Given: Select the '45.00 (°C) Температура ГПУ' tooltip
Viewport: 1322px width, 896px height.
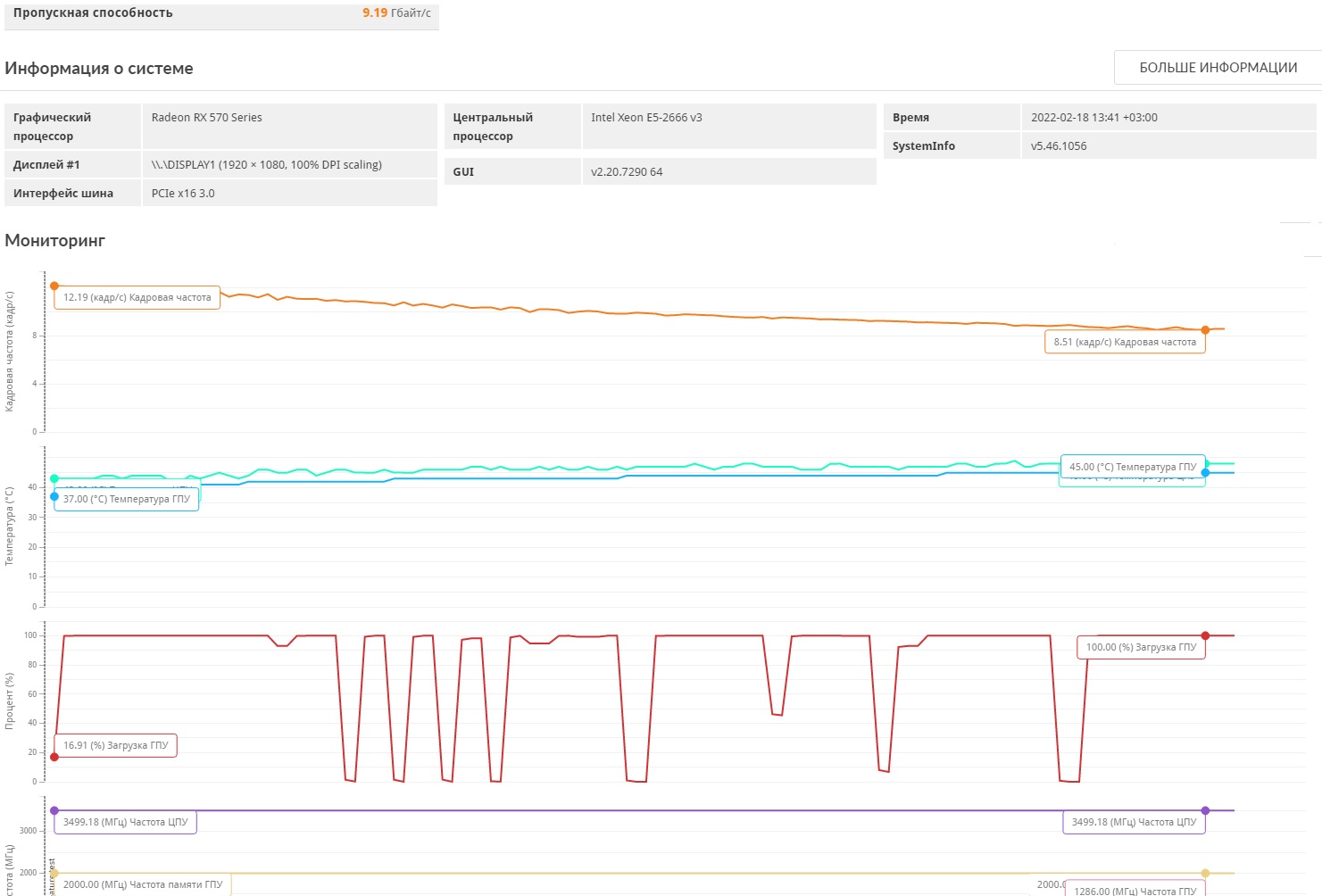Looking at the screenshot, I should (x=1133, y=467).
